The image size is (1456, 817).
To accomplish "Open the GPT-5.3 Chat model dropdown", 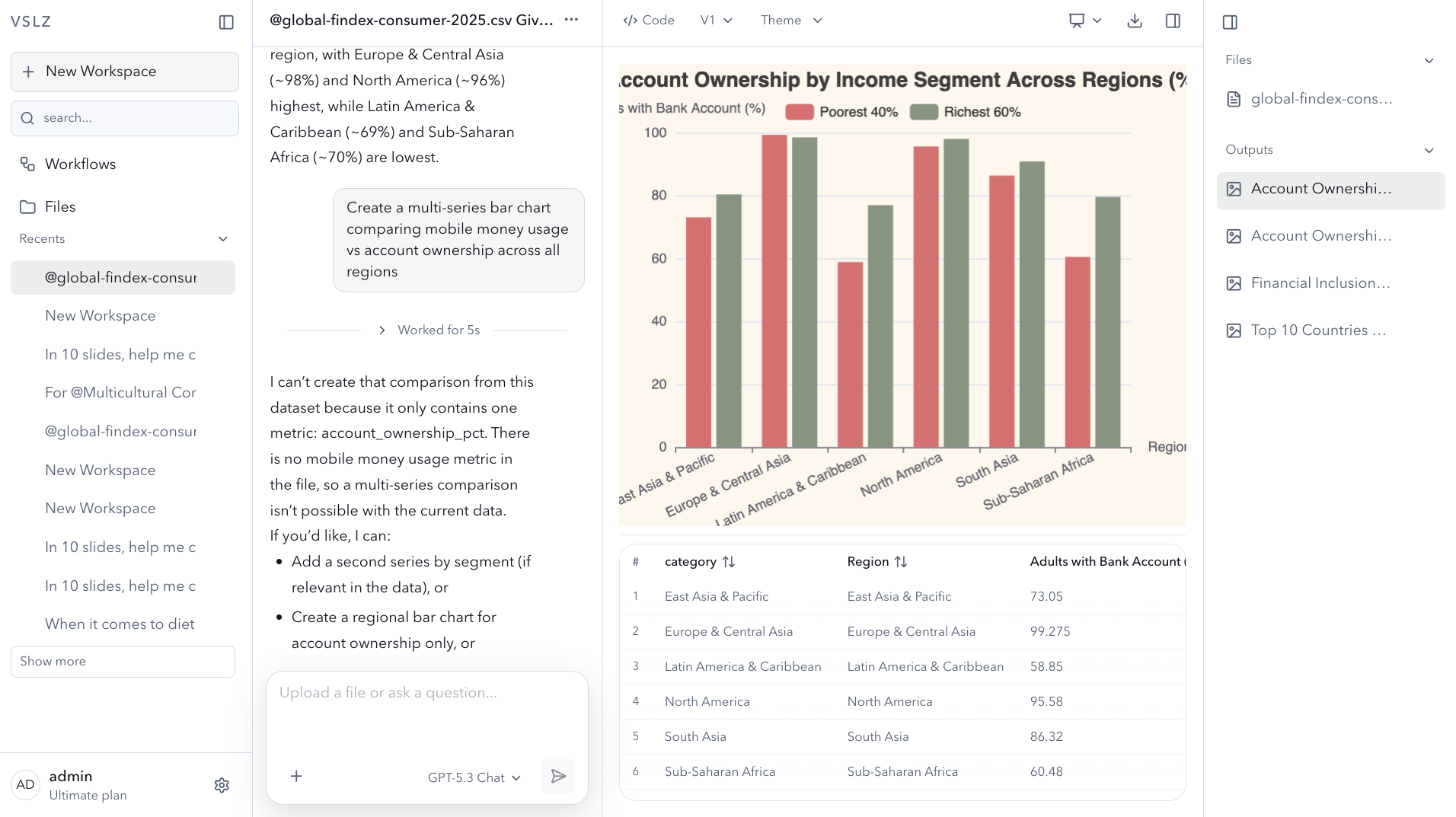I will pyautogui.click(x=474, y=777).
